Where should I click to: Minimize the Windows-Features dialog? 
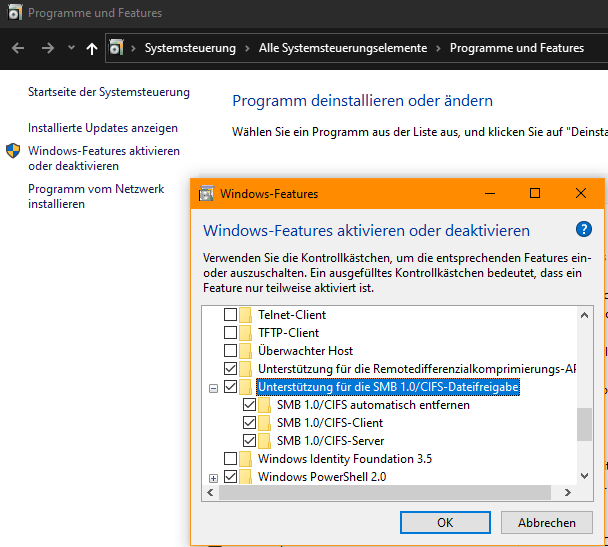(x=490, y=193)
